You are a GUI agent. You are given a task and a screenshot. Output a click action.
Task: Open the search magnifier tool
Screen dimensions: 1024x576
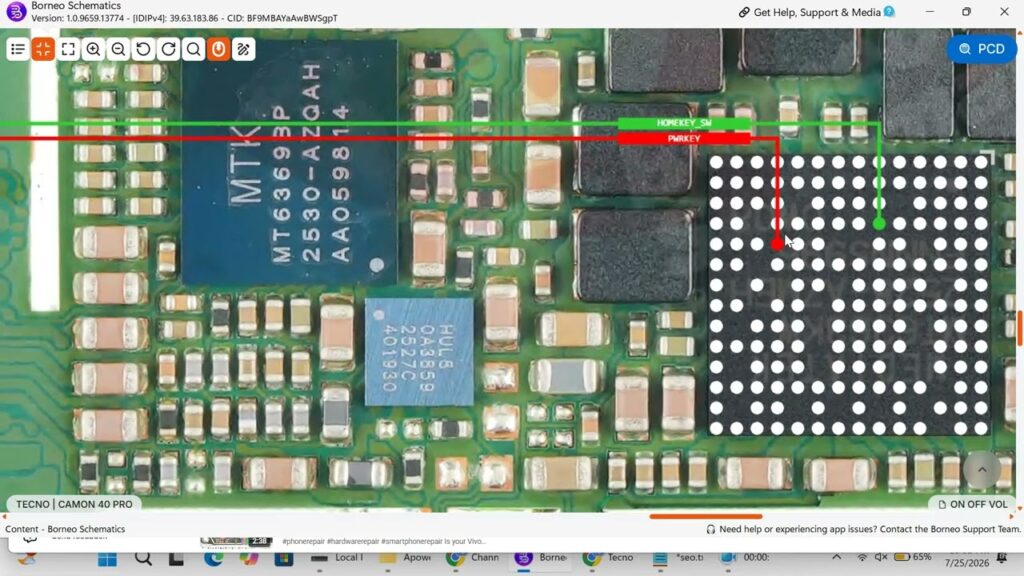193,49
